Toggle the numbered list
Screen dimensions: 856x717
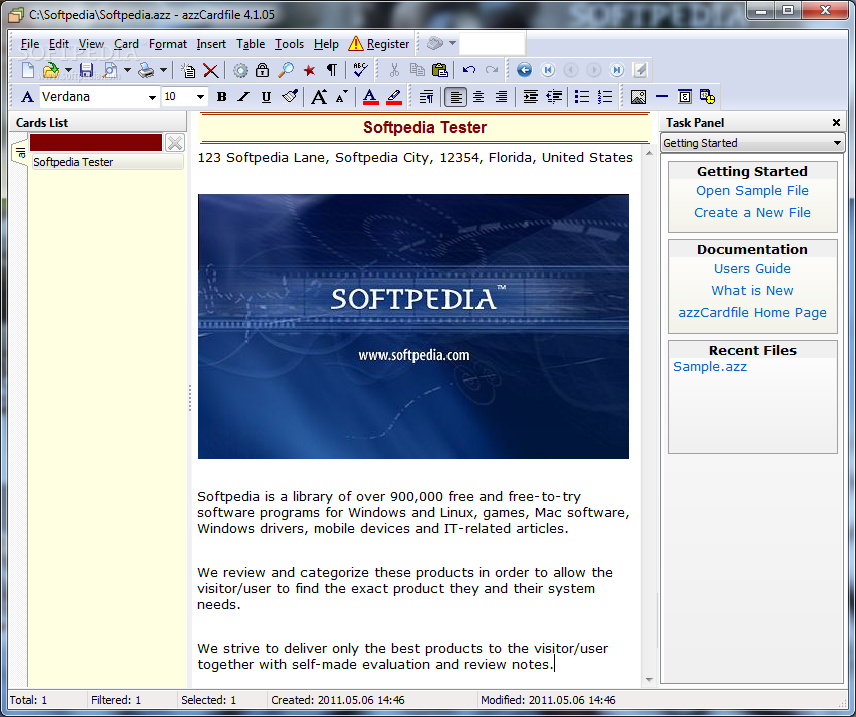click(605, 97)
